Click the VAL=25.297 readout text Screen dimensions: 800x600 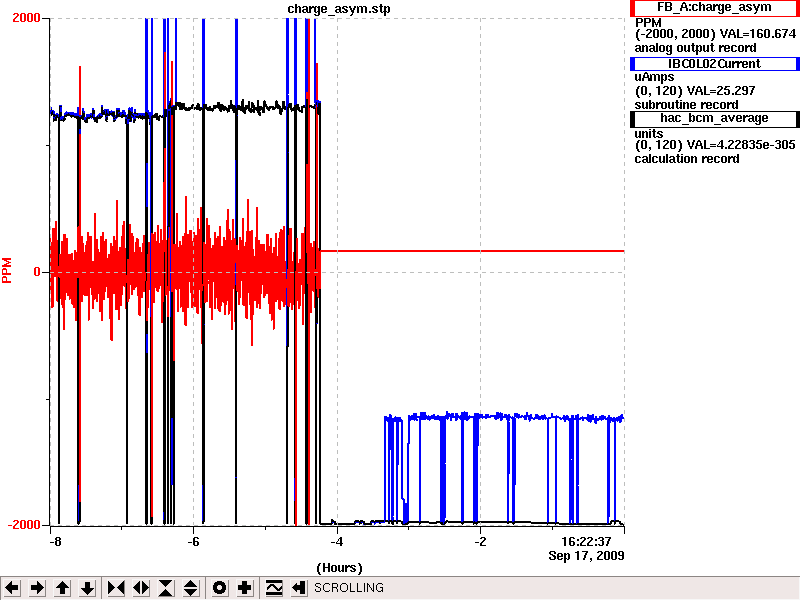721,91
